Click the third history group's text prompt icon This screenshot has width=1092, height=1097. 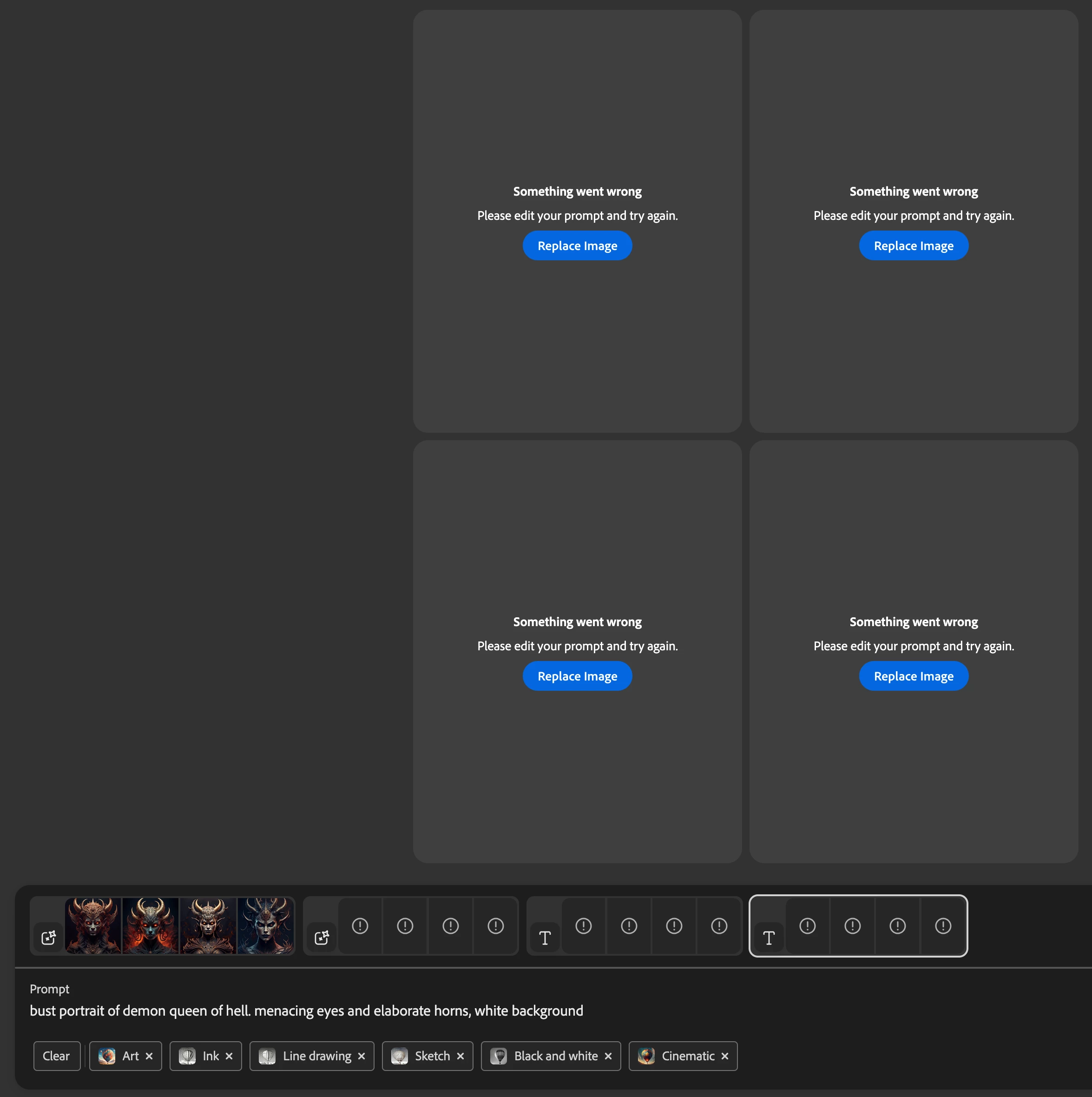545,938
